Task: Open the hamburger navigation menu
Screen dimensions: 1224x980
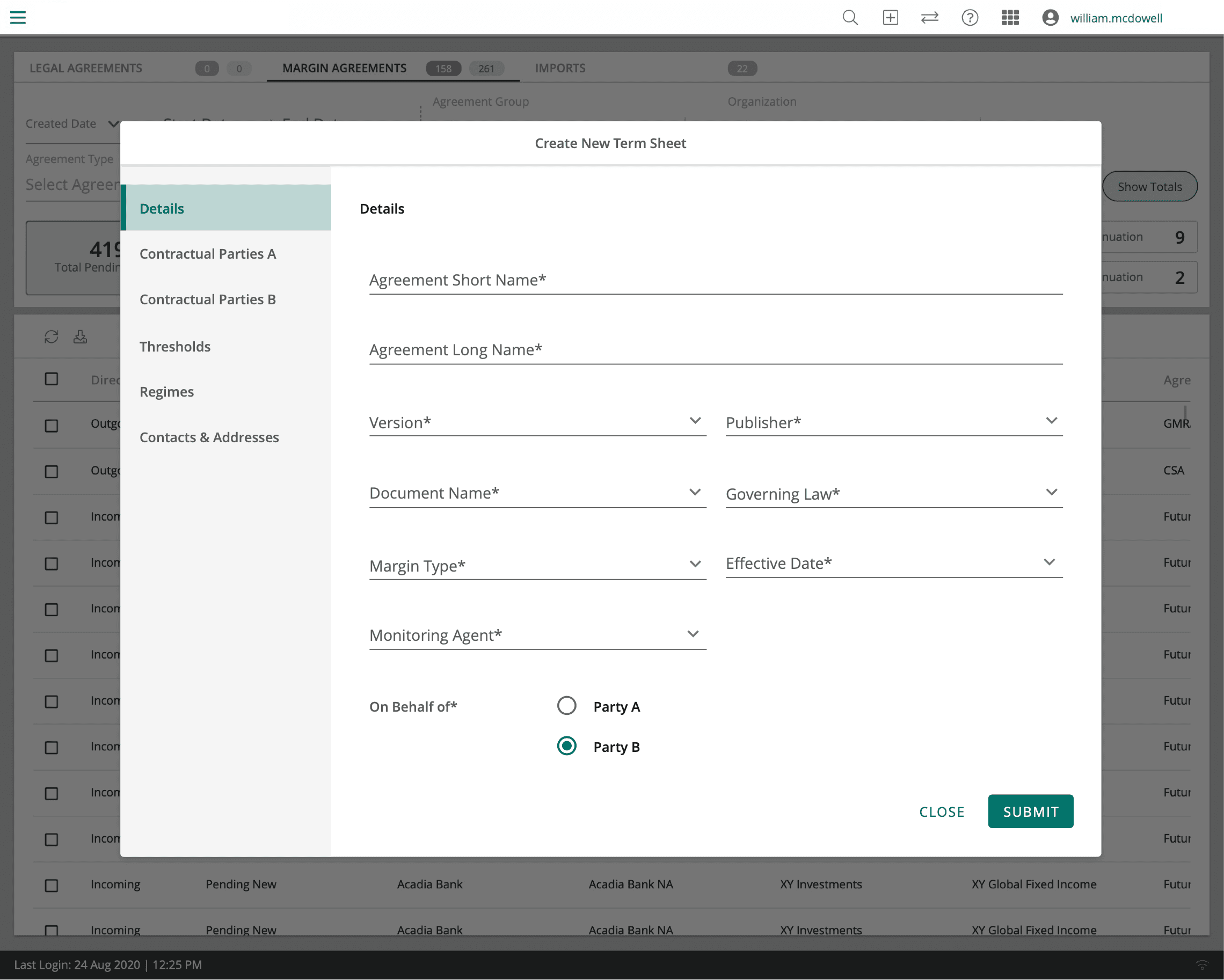Action: click(x=18, y=18)
